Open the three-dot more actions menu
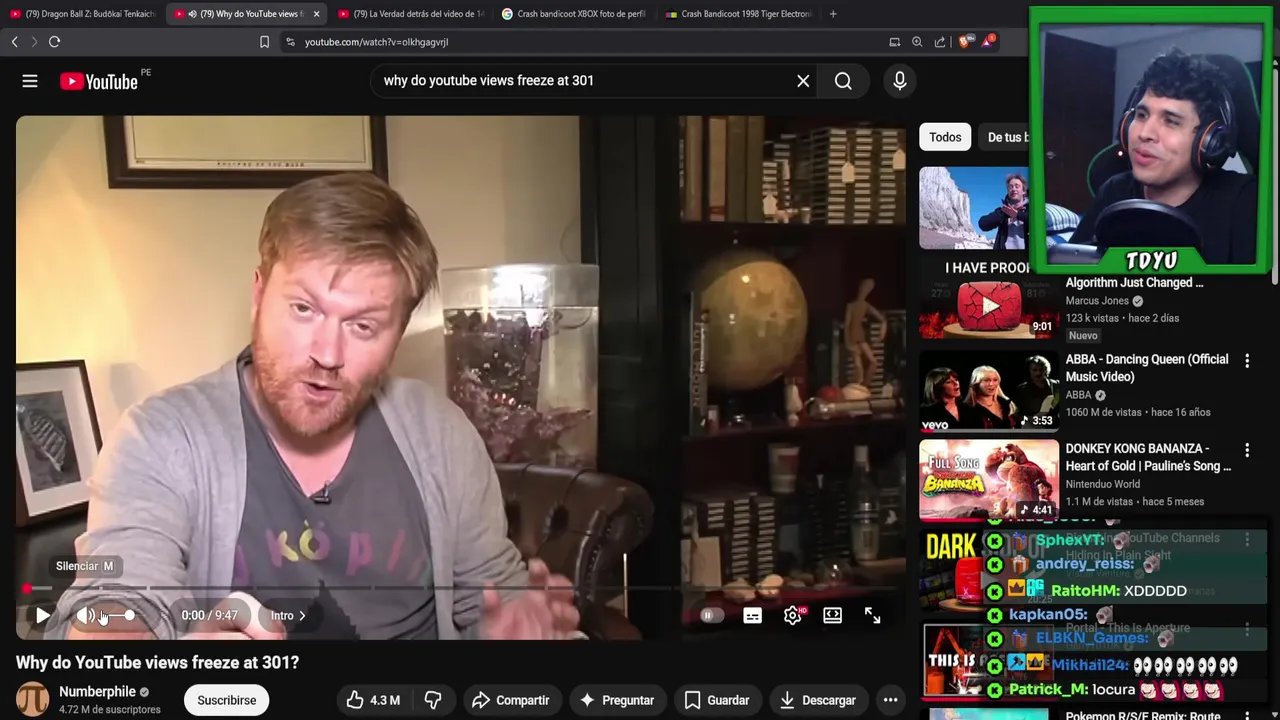Screen dimensions: 1280x720 [x=890, y=700]
